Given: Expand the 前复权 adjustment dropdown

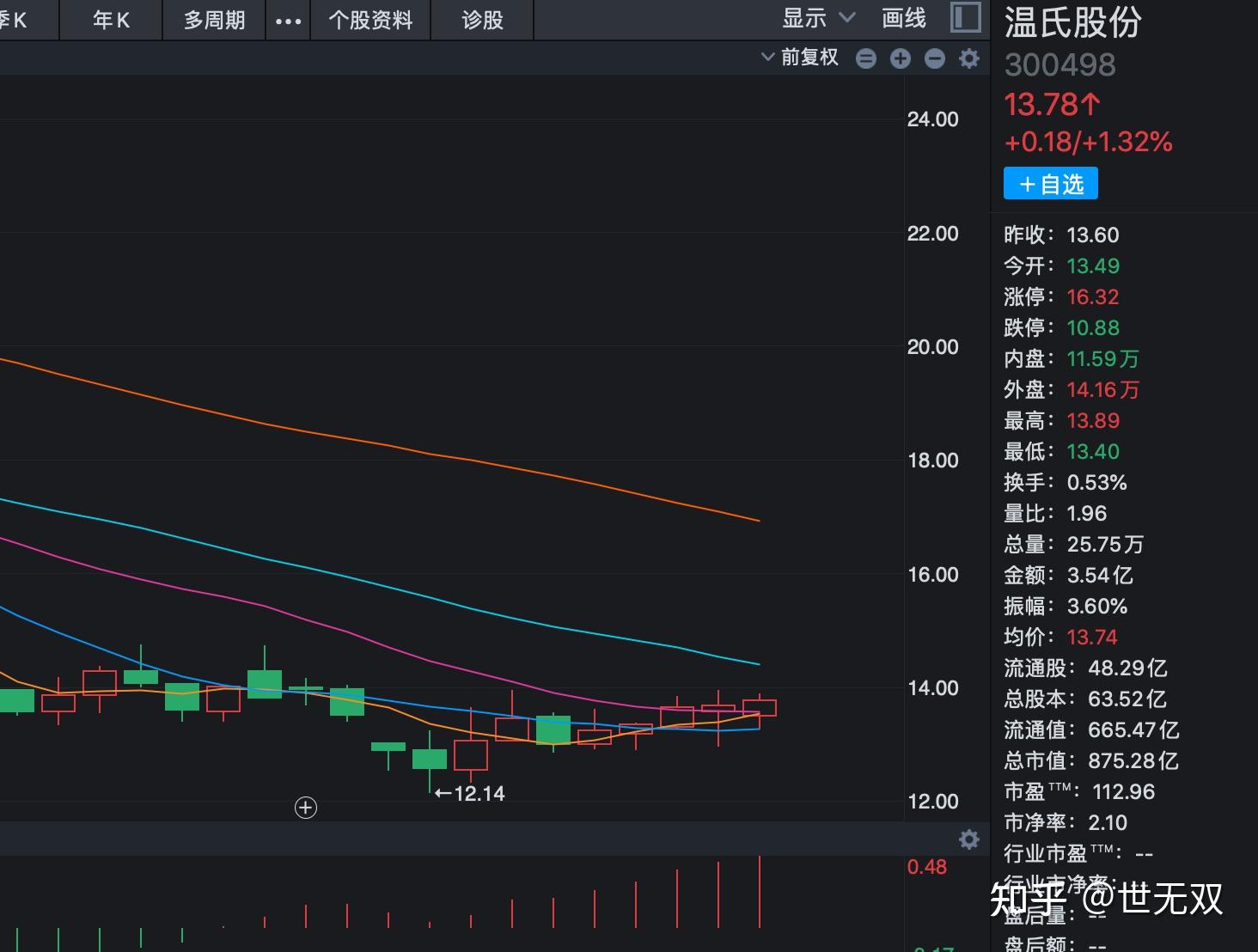Looking at the screenshot, I should 800,58.
